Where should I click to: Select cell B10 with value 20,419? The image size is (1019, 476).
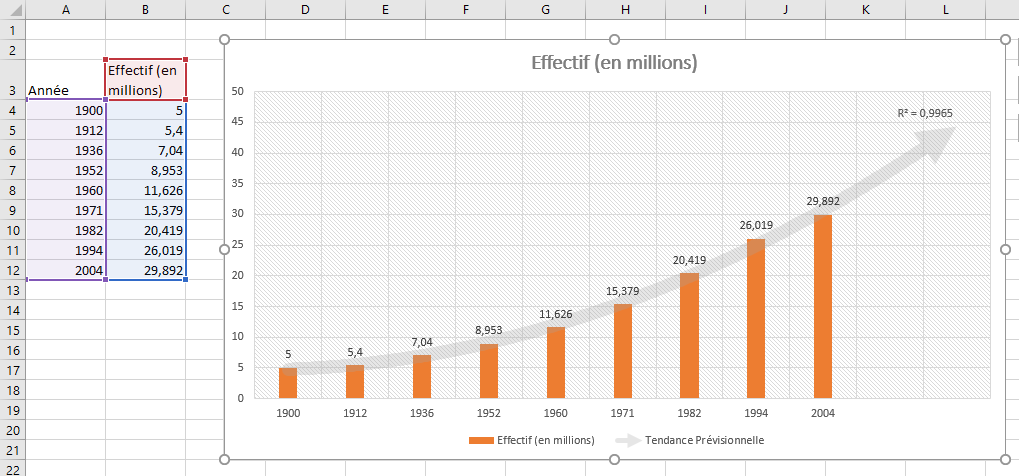[146, 230]
